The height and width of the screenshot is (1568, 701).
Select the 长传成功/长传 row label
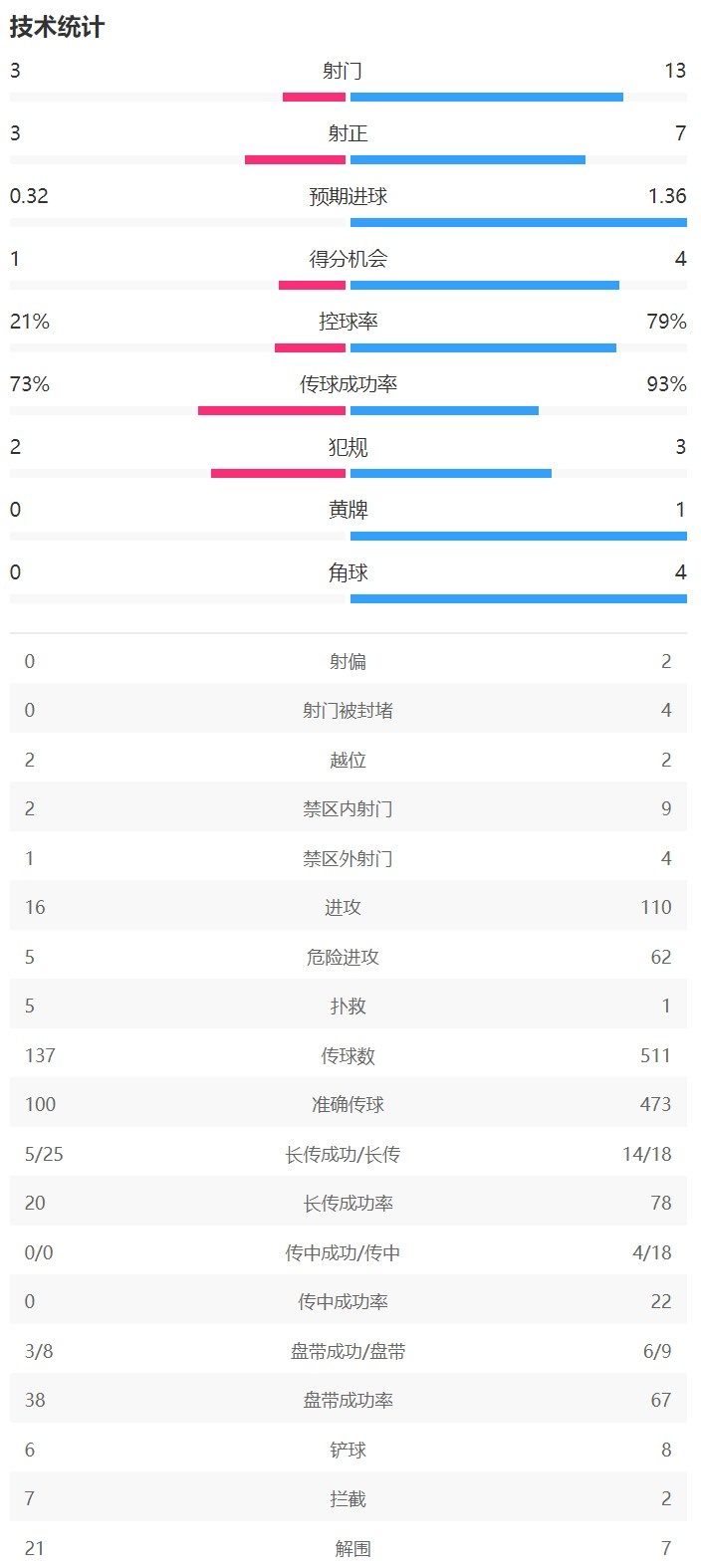[343, 1154]
